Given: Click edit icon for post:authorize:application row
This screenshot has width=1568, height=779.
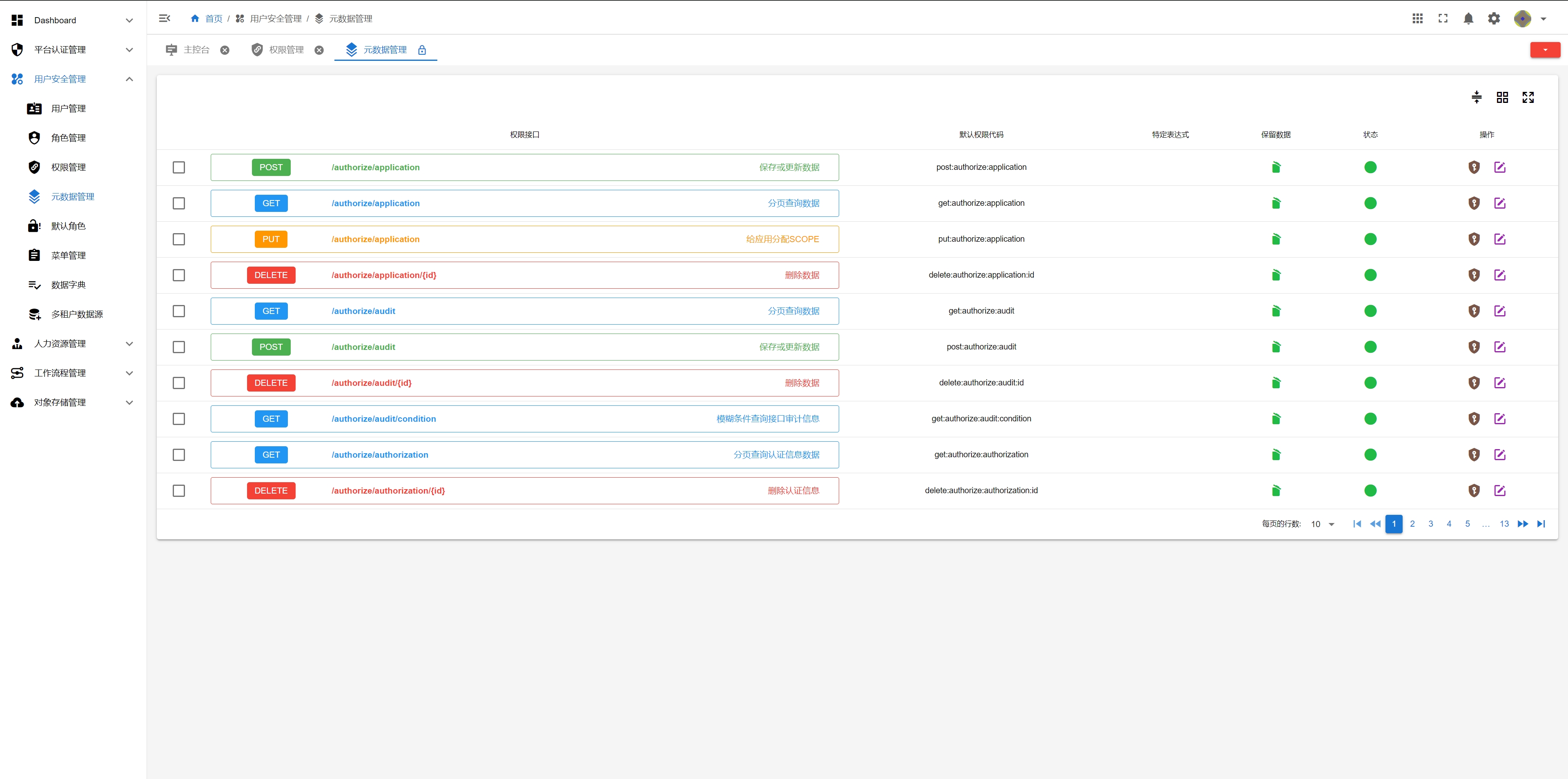Looking at the screenshot, I should (x=1500, y=167).
